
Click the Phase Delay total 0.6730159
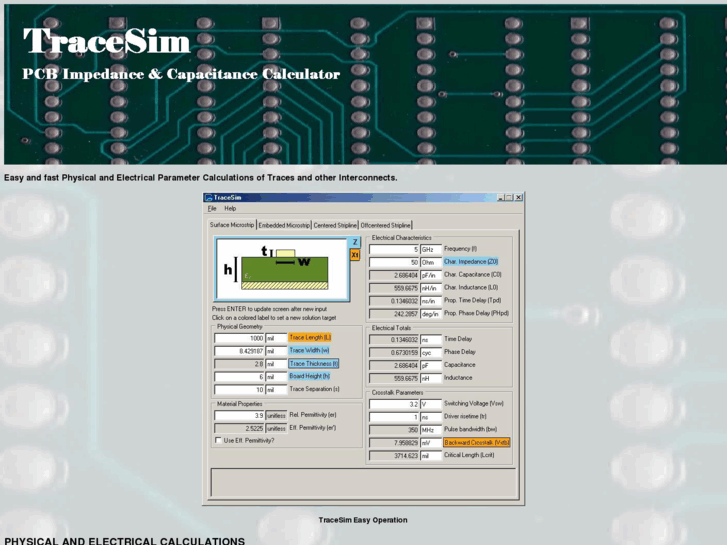[x=394, y=353]
